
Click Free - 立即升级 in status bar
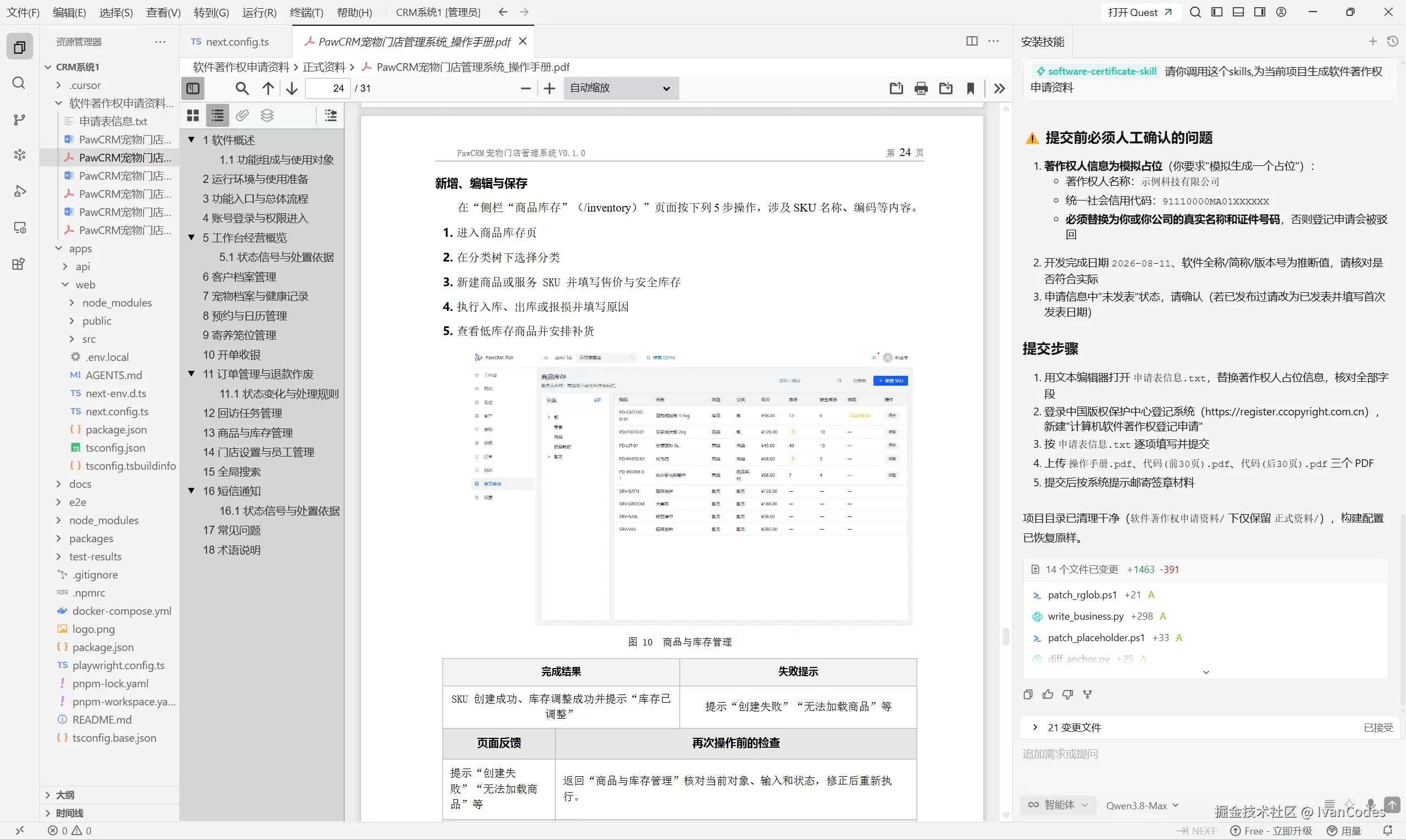tap(1272, 831)
